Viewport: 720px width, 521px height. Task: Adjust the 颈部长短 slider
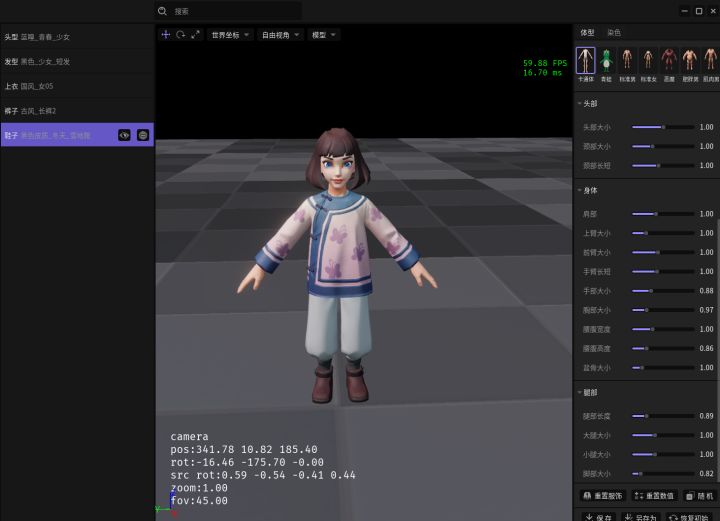(663, 166)
